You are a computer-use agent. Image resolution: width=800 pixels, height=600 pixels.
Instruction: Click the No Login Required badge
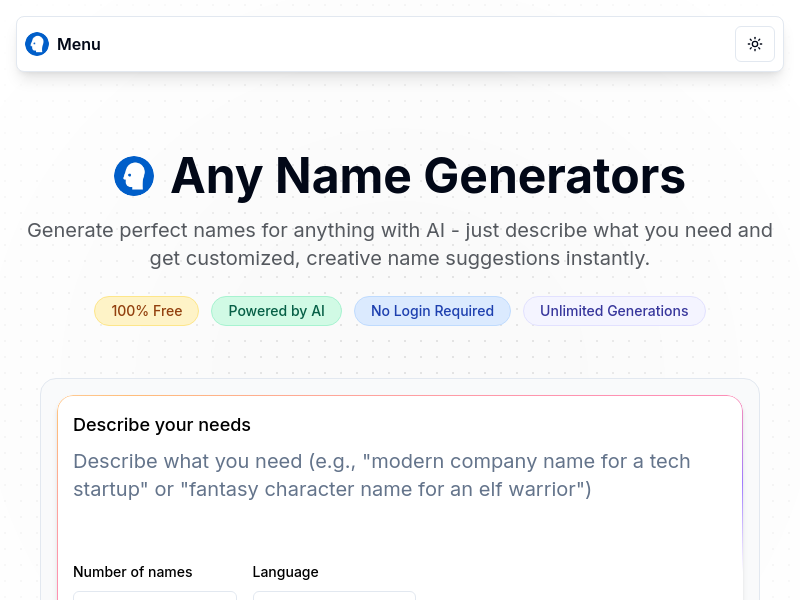(x=432, y=311)
